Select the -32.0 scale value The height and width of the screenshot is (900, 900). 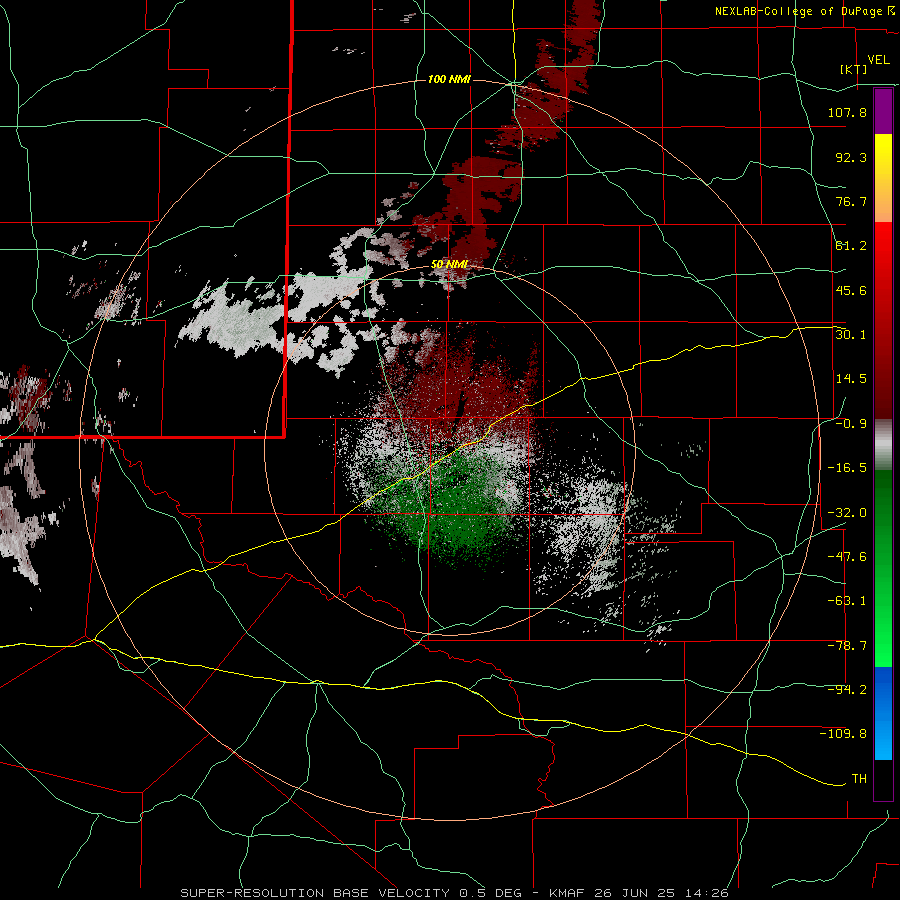tap(847, 513)
